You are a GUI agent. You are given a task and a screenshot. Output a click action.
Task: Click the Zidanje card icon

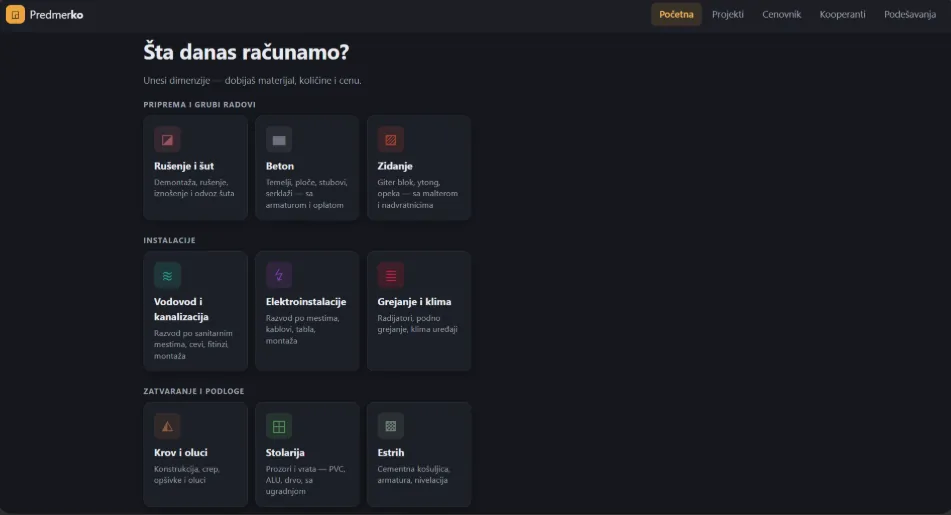391,140
